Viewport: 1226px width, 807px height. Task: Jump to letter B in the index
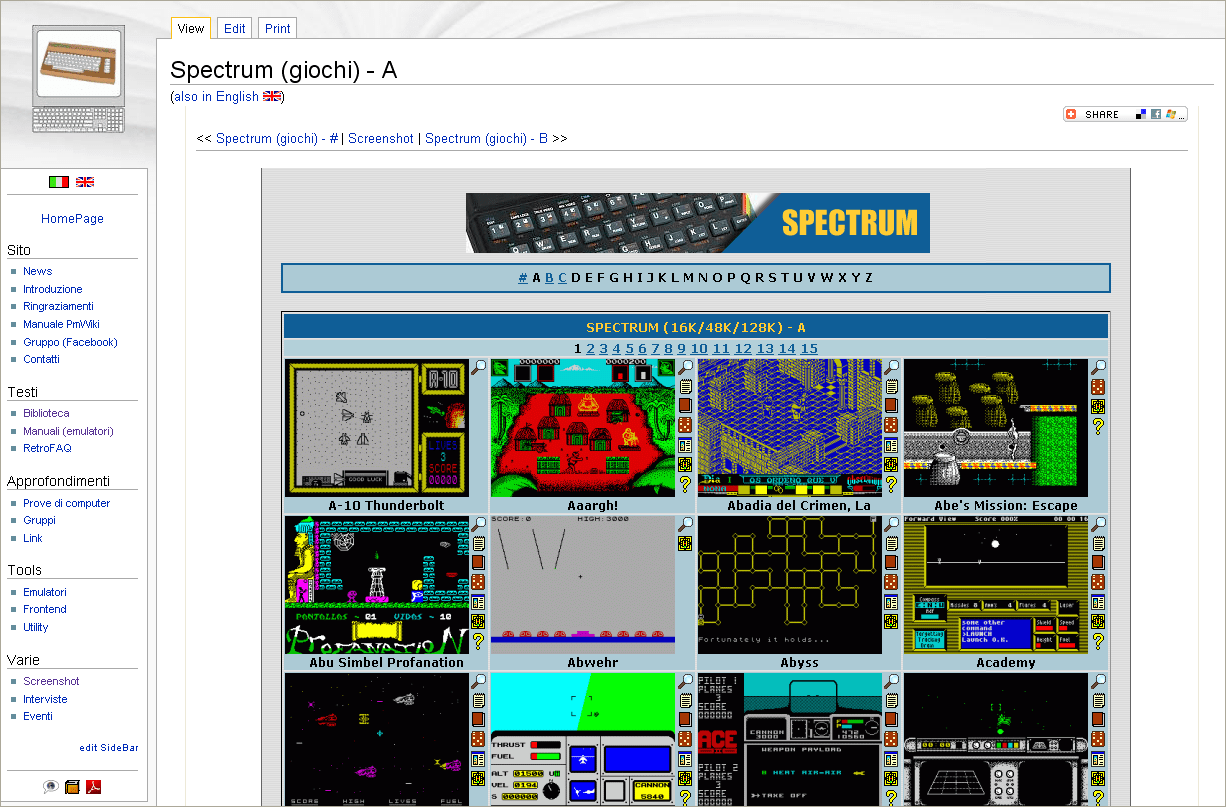549,278
